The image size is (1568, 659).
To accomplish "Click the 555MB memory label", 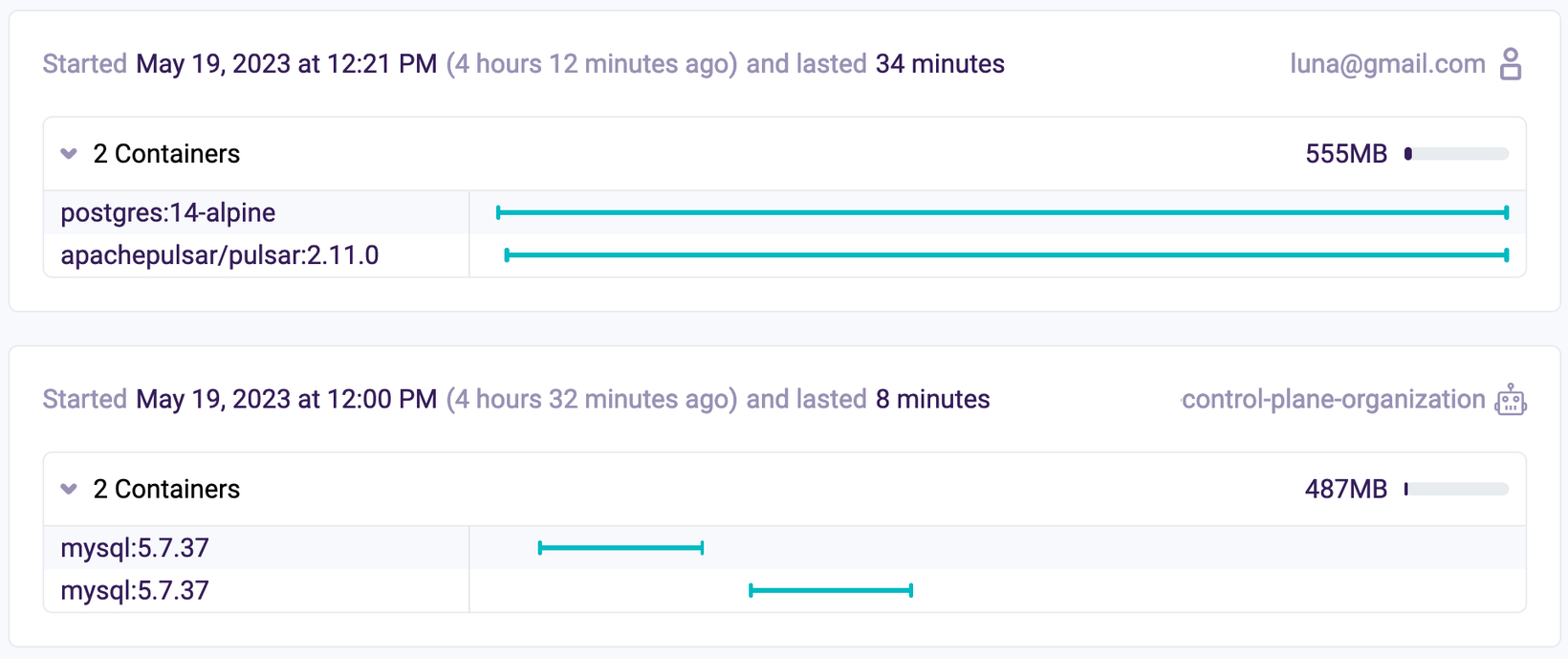I will 1346,154.
